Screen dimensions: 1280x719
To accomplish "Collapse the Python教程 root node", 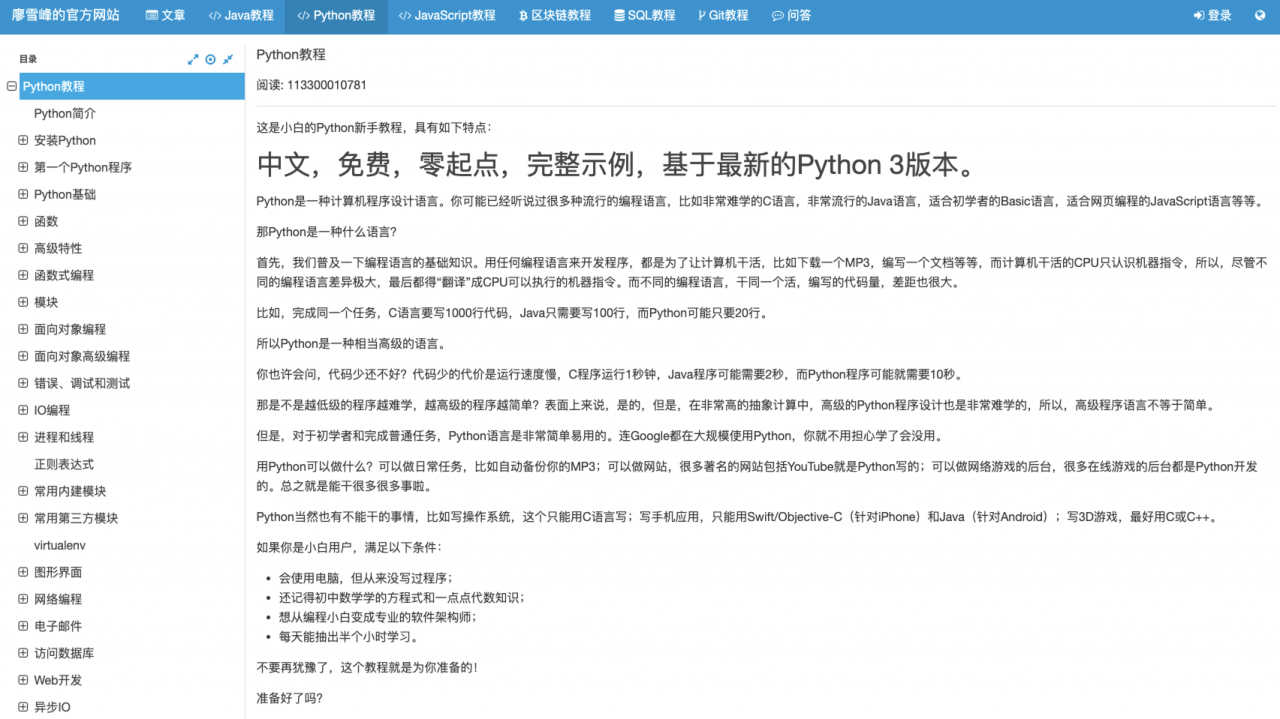I will (12, 86).
